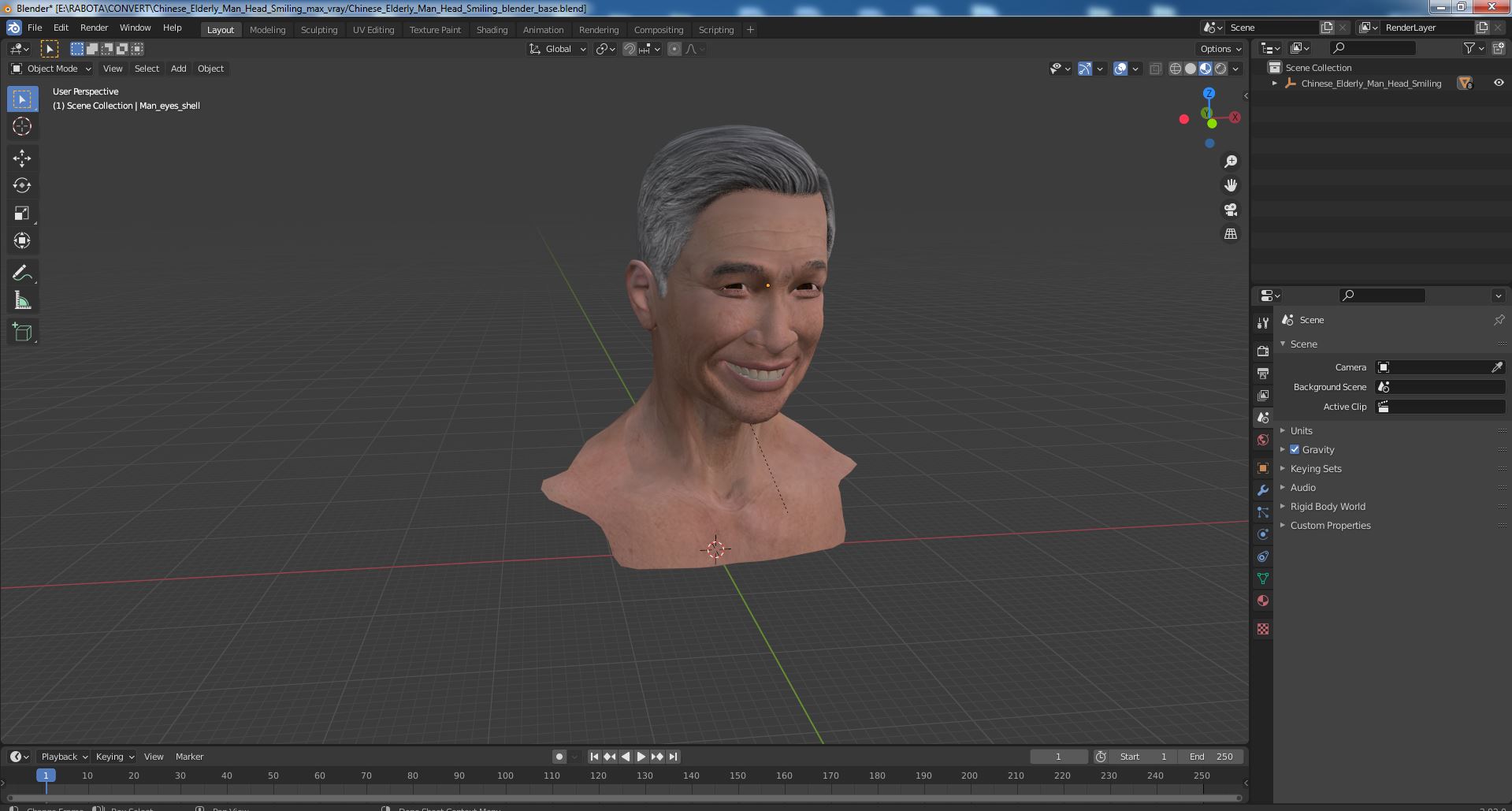Screen dimensions: 1512x811
Task: Activate the Move tool
Action: pyautogui.click(x=22, y=158)
